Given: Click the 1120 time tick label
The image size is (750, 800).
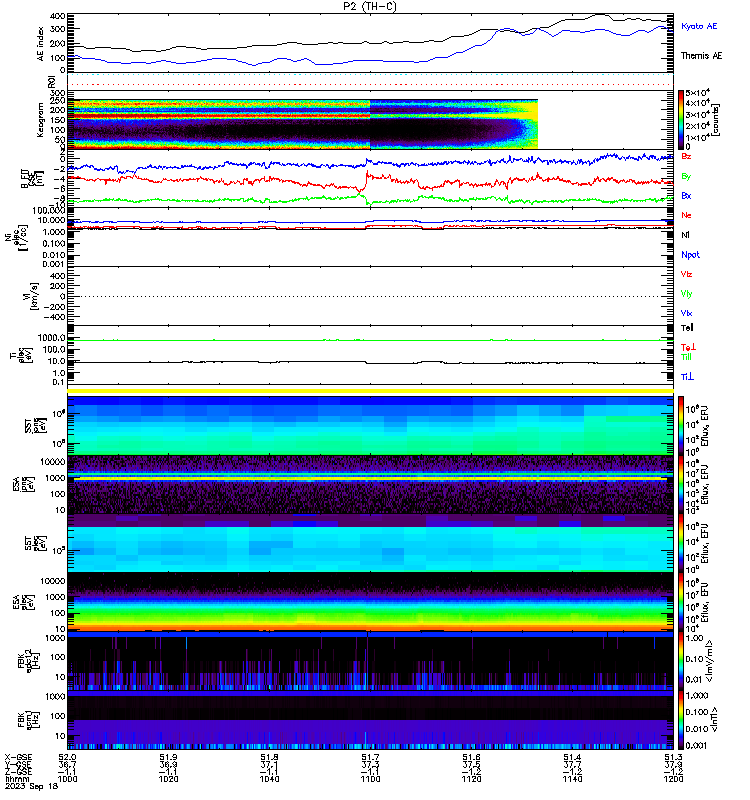Looking at the screenshot, I should pos(471,779).
